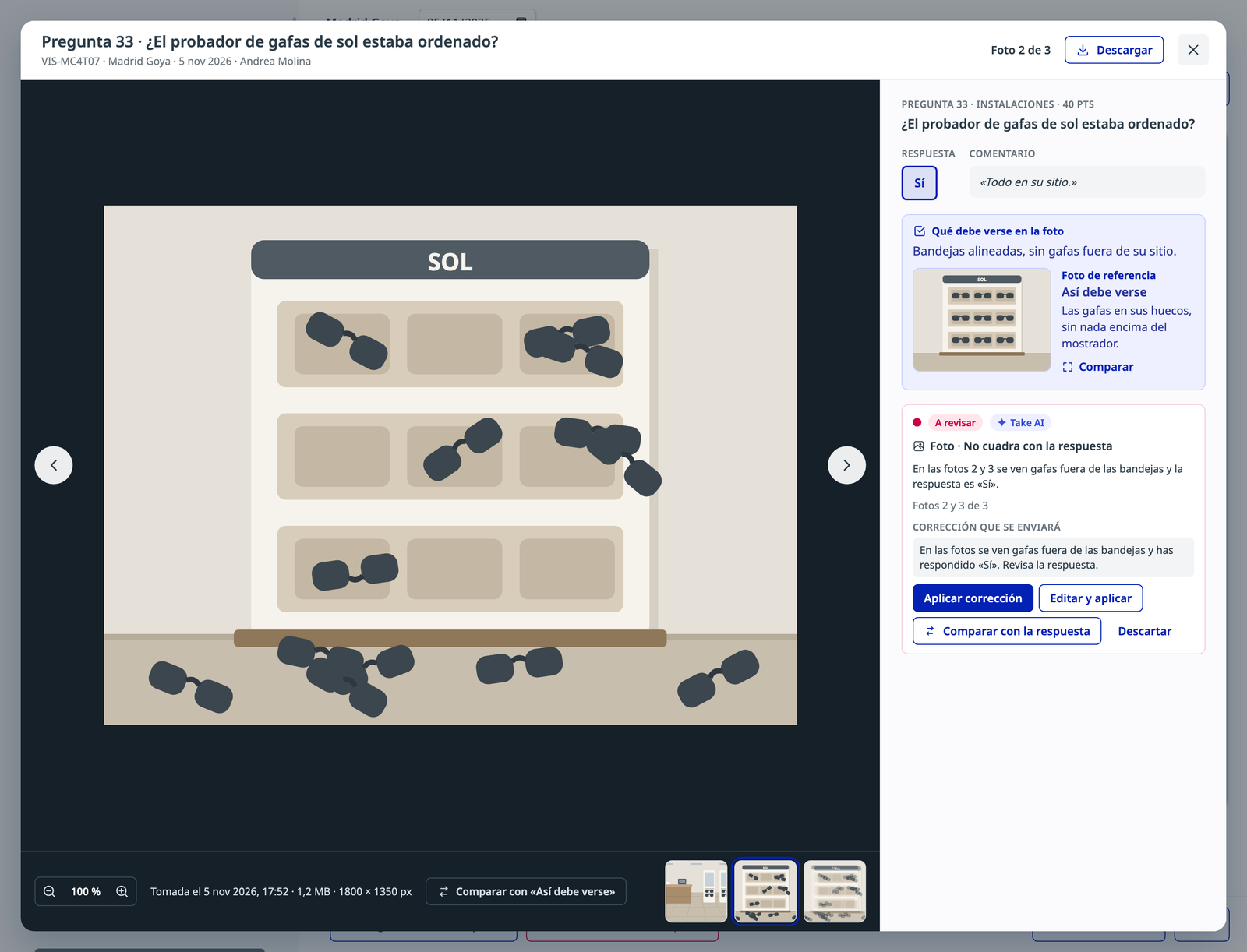Screen dimensions: 1247x952
Task: Click the Take AI badge
Action: [x=1020, y=422]
